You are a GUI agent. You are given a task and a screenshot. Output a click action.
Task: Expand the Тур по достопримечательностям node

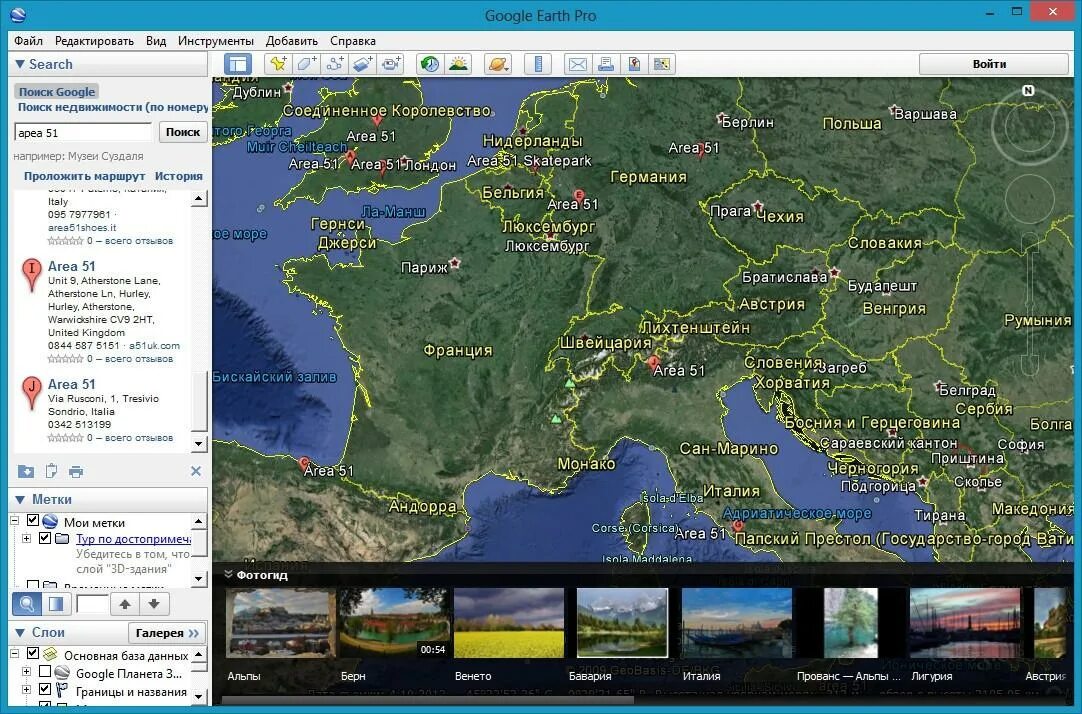pyautogui.click(x=27, y=538)
